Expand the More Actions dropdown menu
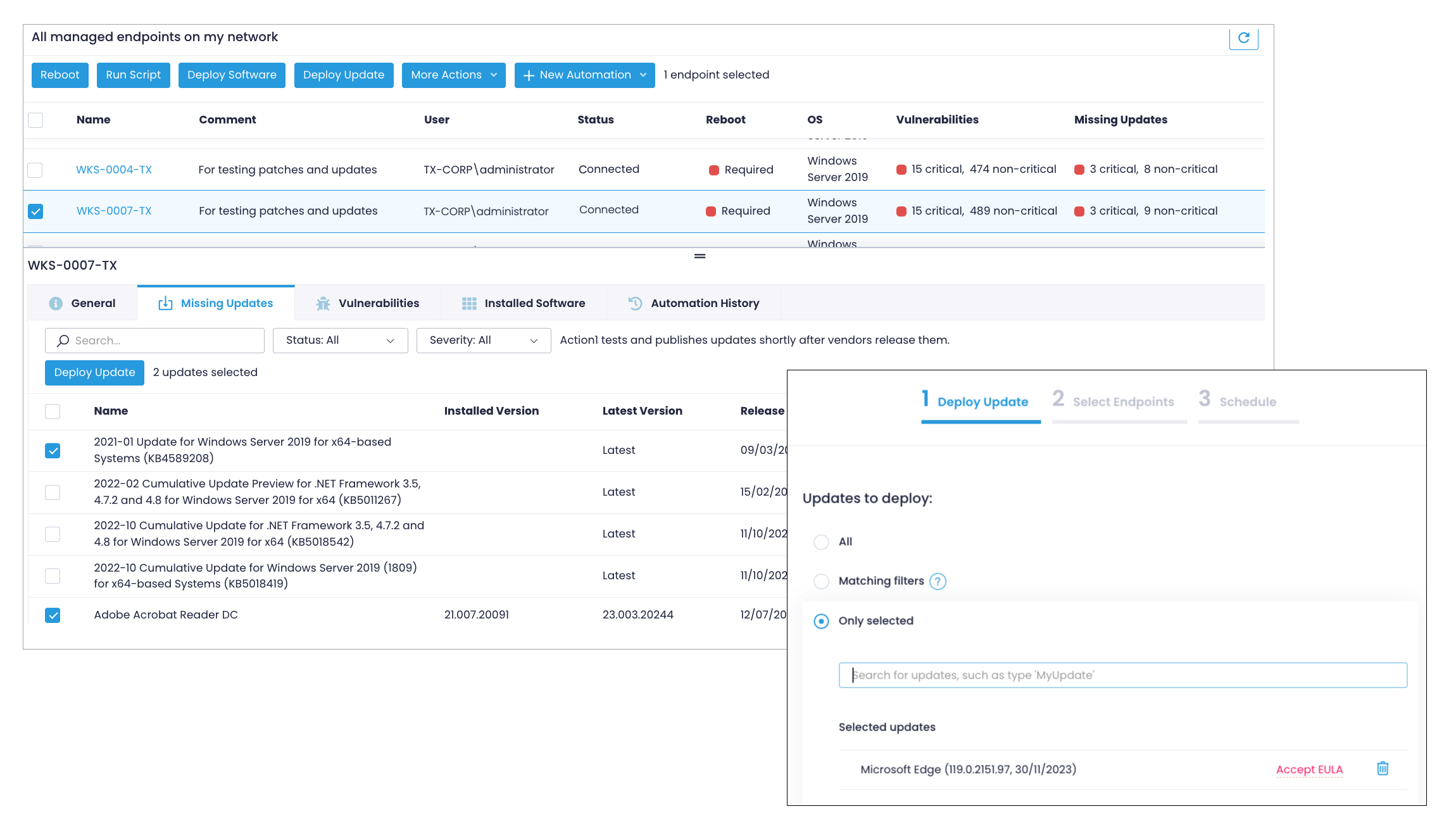Screen dimensions: 1456x823 (x=454, y=74)
